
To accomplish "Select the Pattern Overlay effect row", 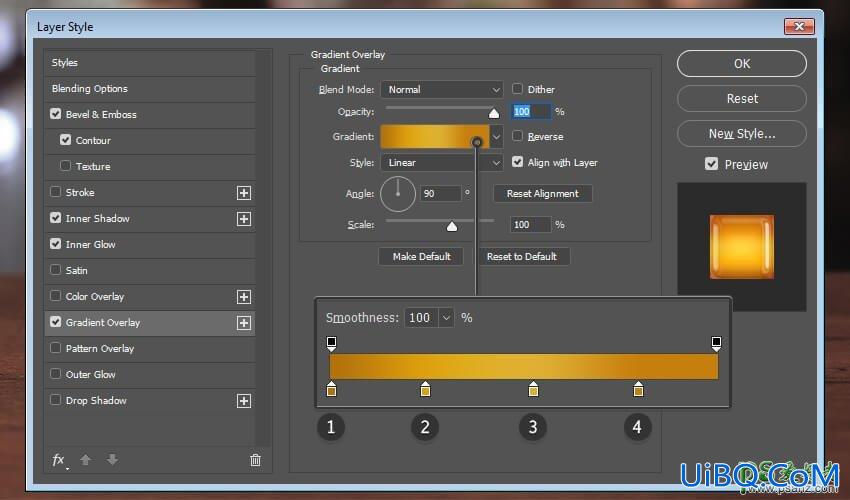I will coord(150,349).
